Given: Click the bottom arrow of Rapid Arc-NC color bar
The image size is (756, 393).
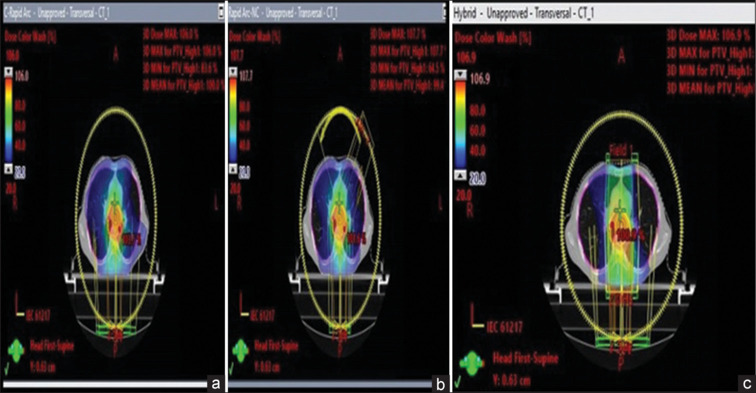Looking at the screenshot, I should coord(233,169).
